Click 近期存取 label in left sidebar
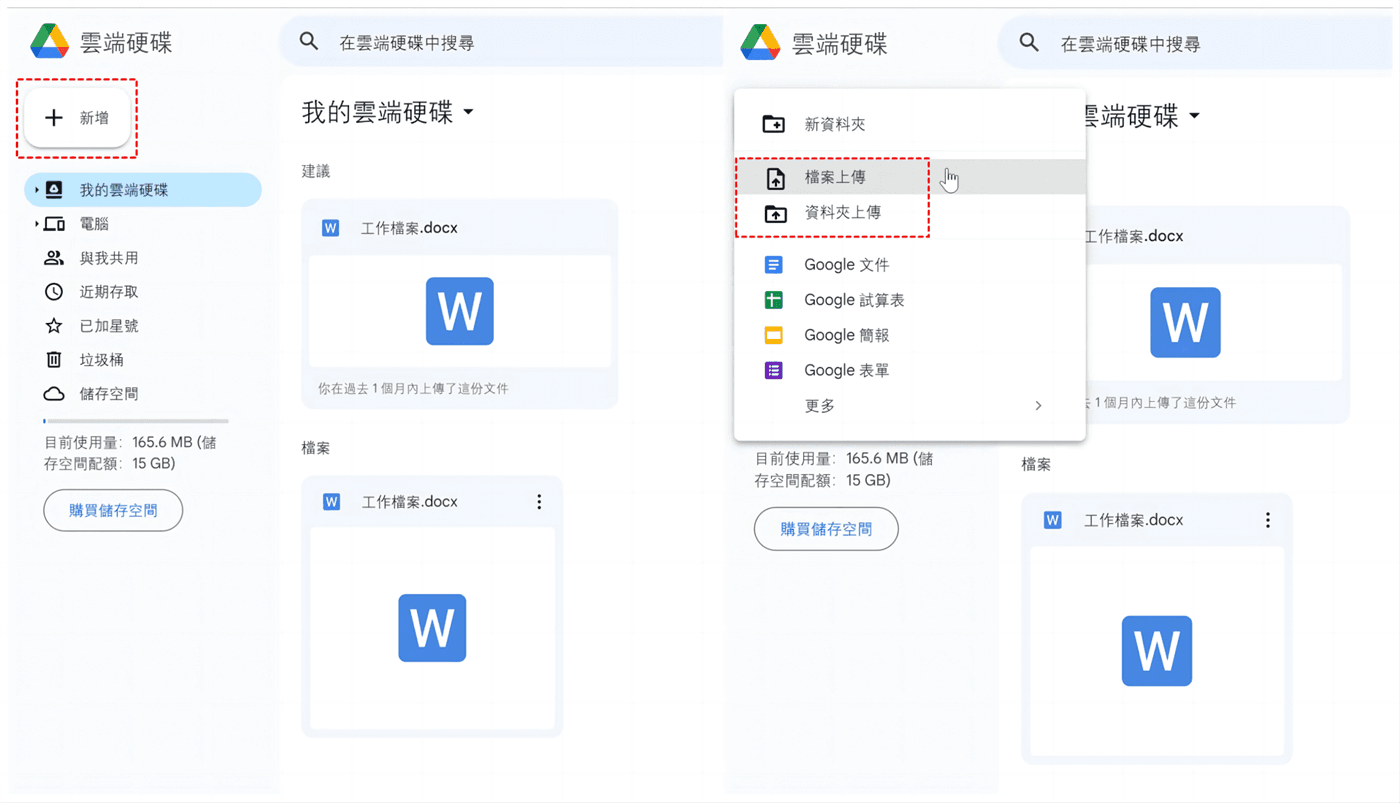This screenshot has width=1400, height=803. click(109, 292)
